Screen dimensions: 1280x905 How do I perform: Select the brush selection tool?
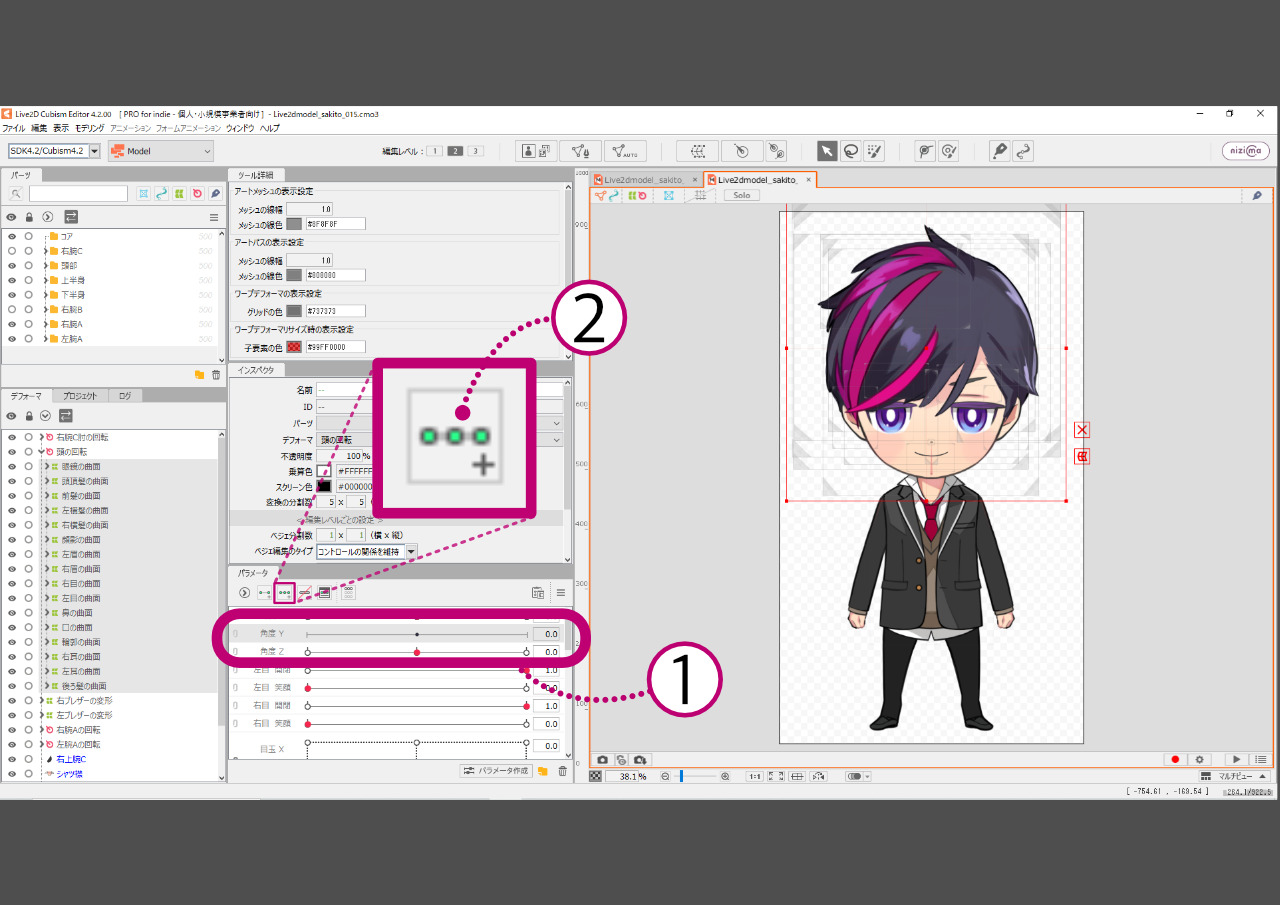[x=874, y=151]
